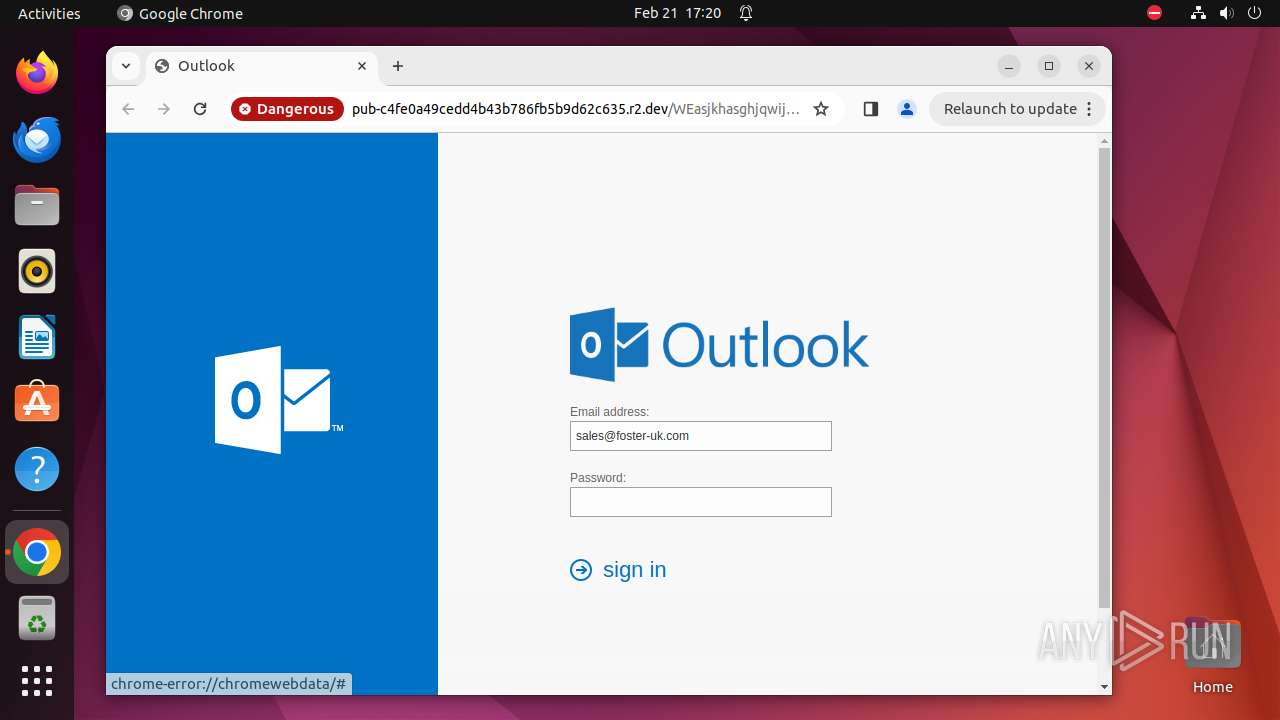Click the white Outlook logo on blue panel

[x=279, y=400]
